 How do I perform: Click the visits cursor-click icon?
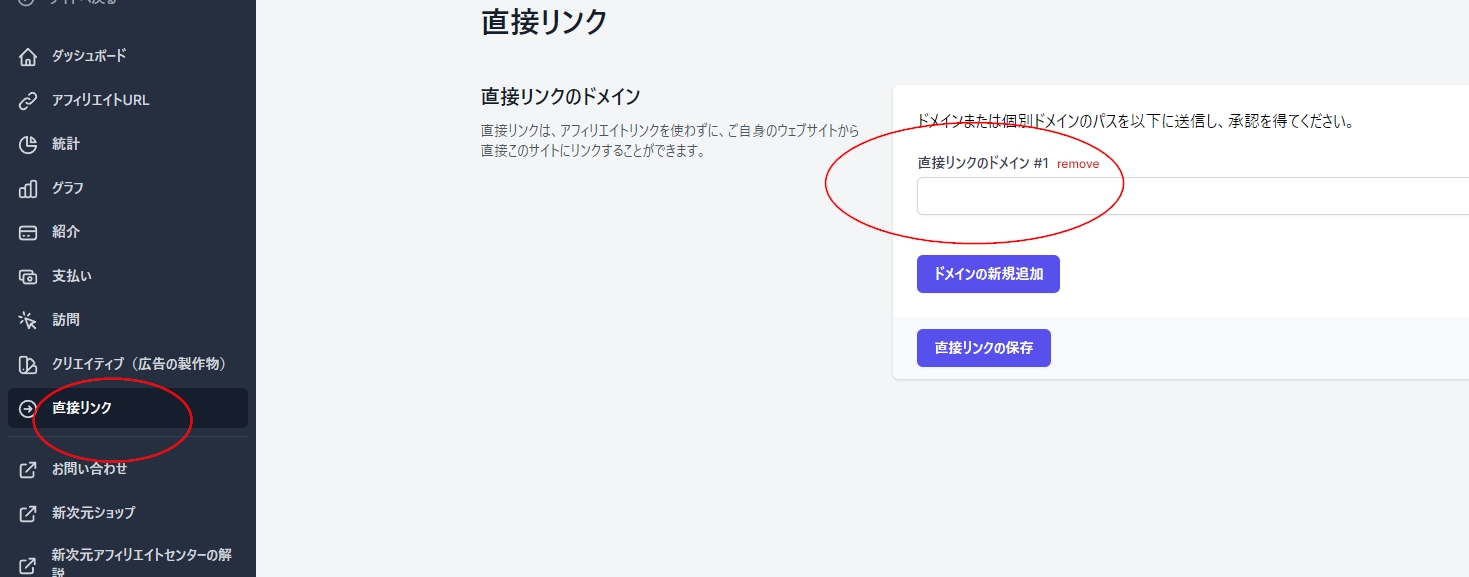(x=28, y=320)
